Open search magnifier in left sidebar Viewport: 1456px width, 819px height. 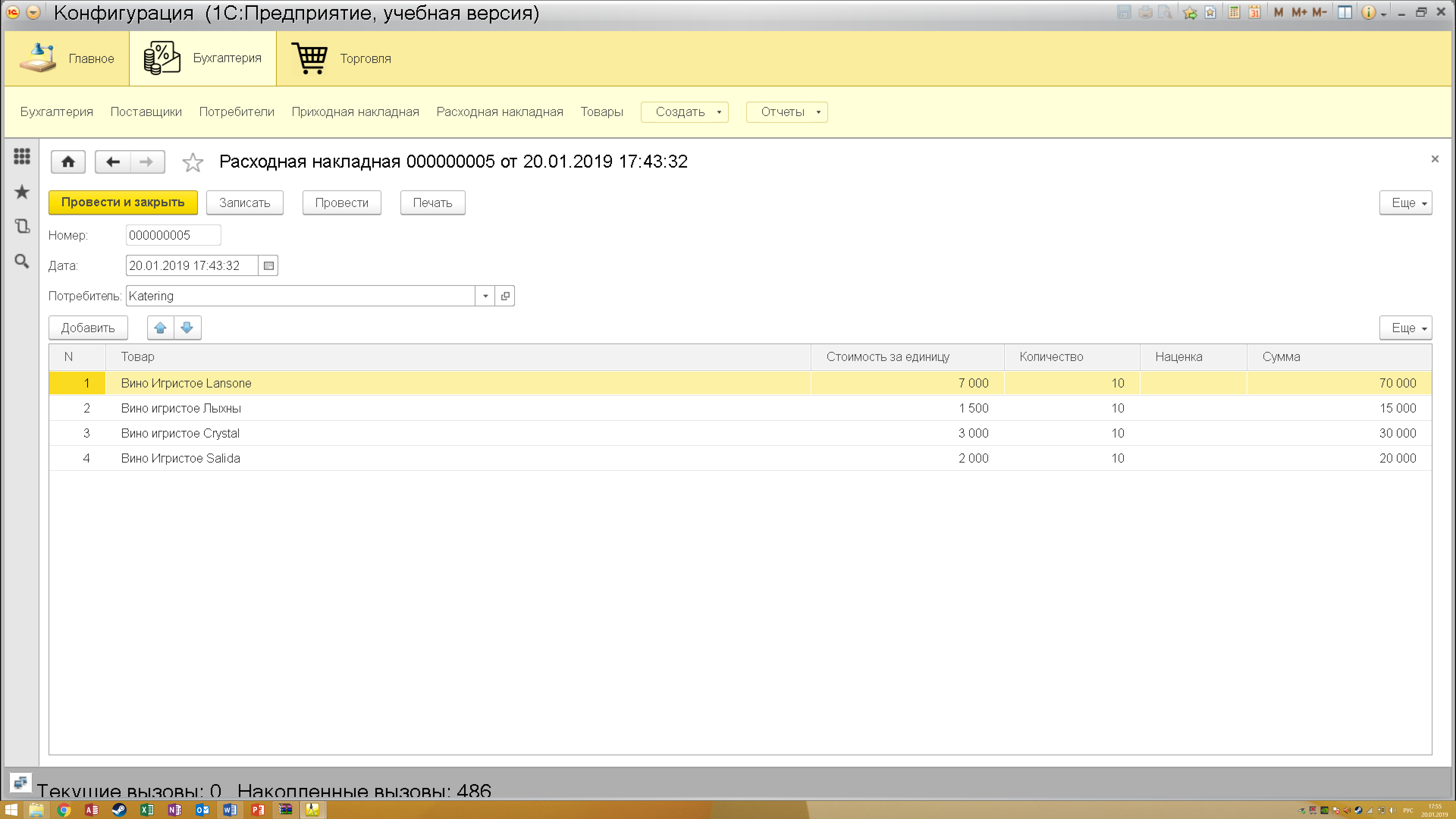22,261
